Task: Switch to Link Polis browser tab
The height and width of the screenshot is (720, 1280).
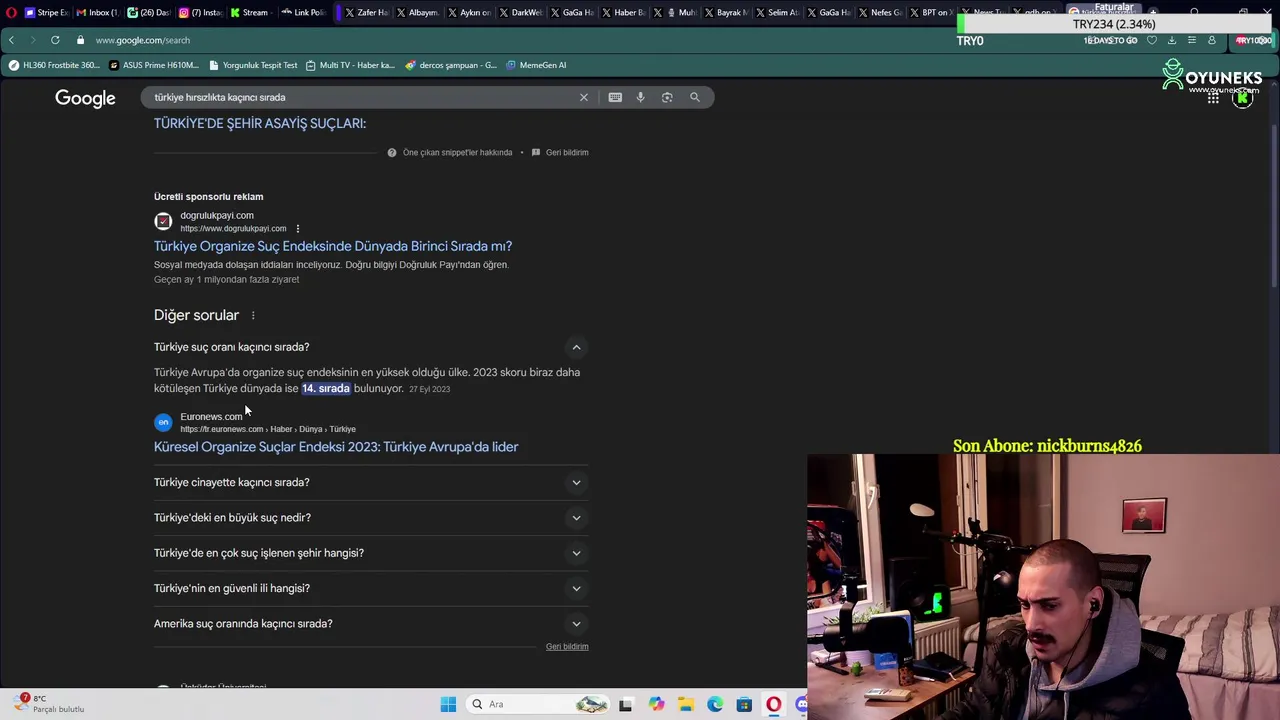Action: click(x=303, y=12)
